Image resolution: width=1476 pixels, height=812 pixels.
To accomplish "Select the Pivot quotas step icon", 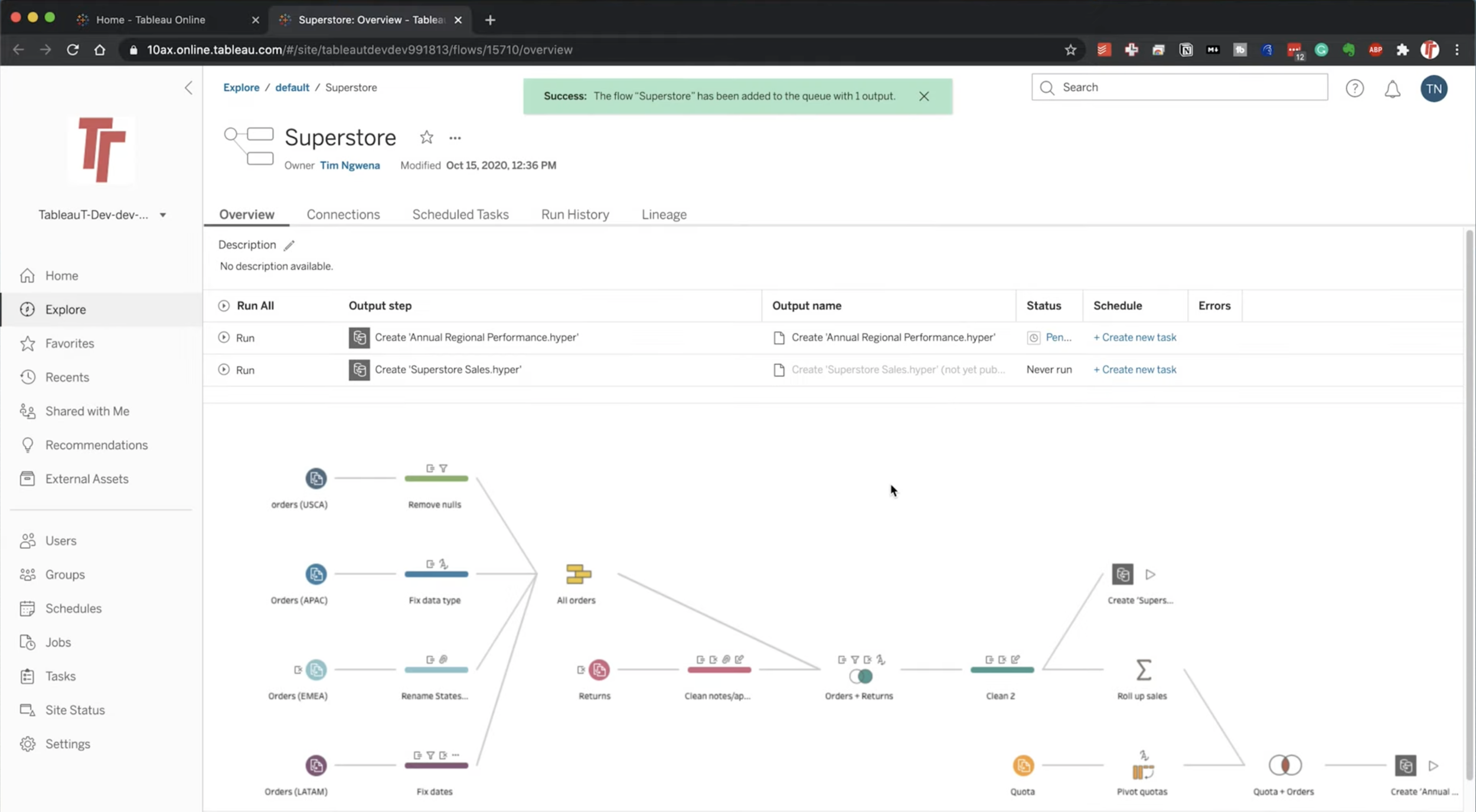I will point(1143,771).
